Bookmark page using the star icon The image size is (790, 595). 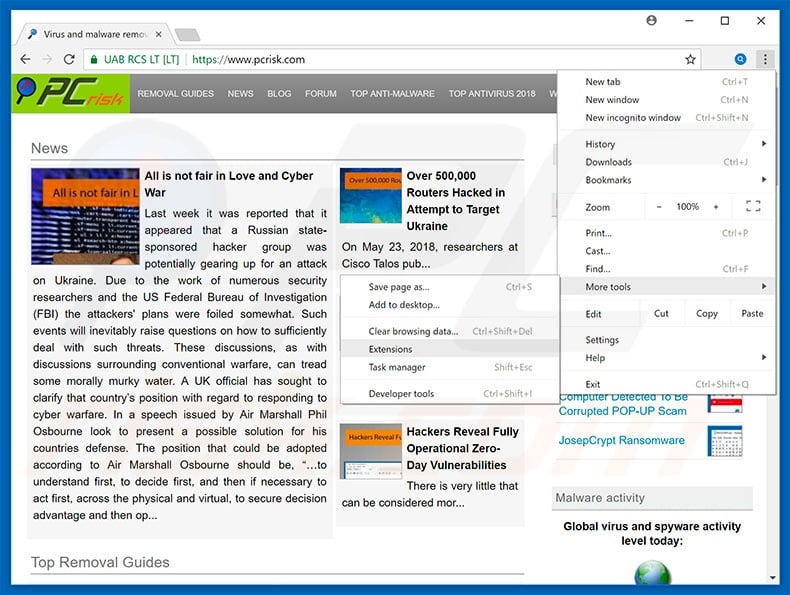click(x=690, y=59)
